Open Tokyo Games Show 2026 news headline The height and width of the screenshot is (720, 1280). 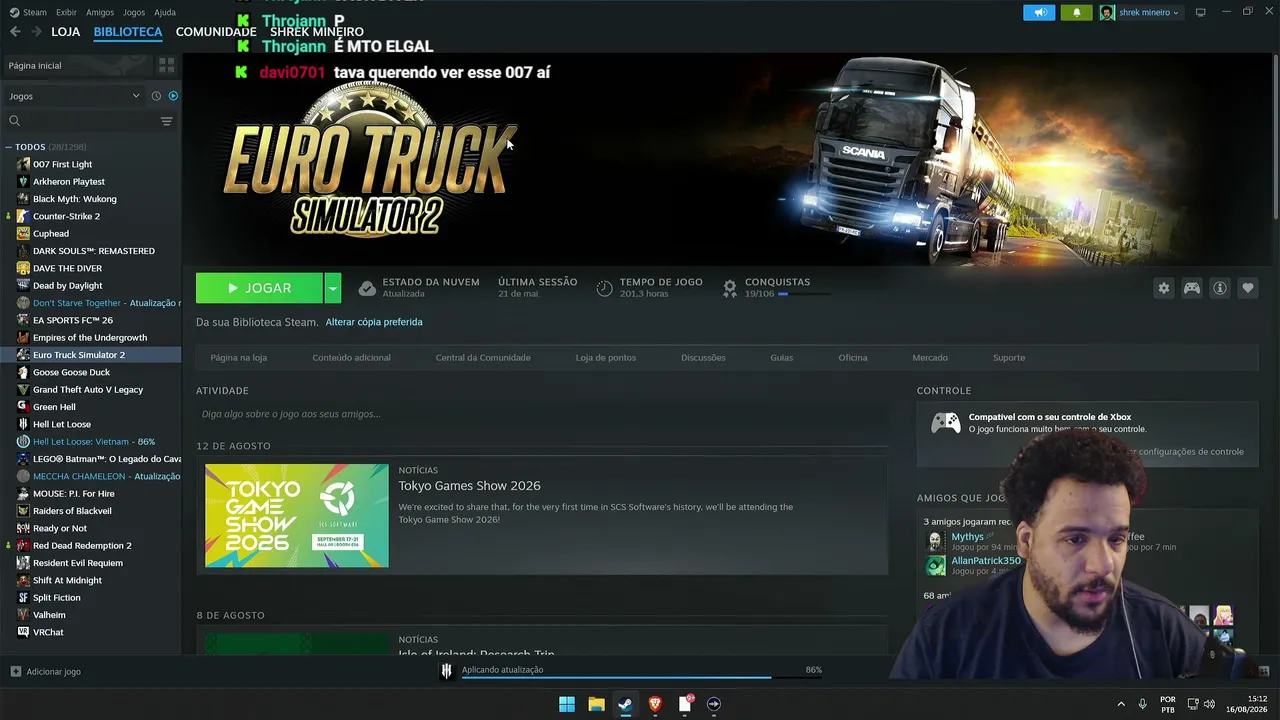coord(469,486)
